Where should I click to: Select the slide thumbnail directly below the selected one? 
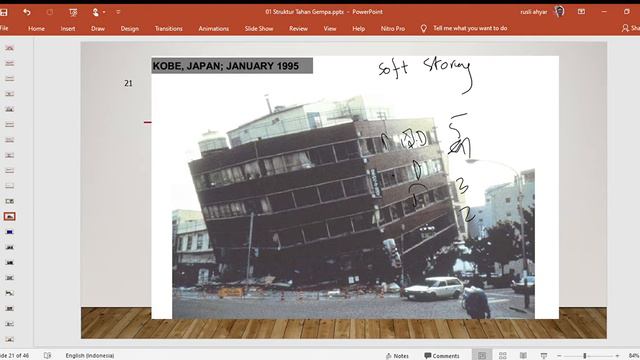(x=10, y=232)
